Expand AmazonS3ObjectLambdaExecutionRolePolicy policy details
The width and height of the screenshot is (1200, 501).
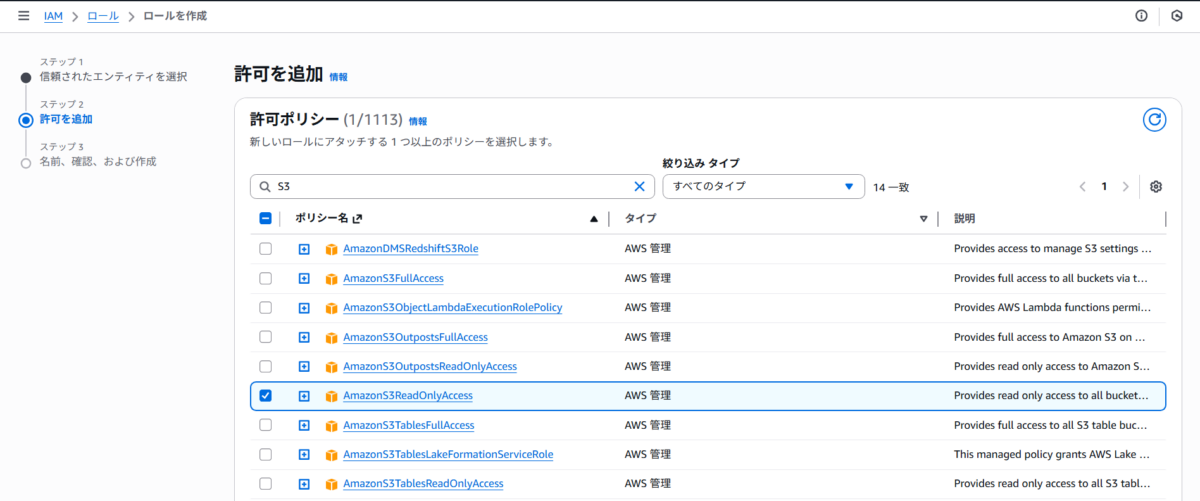[304, 308]
